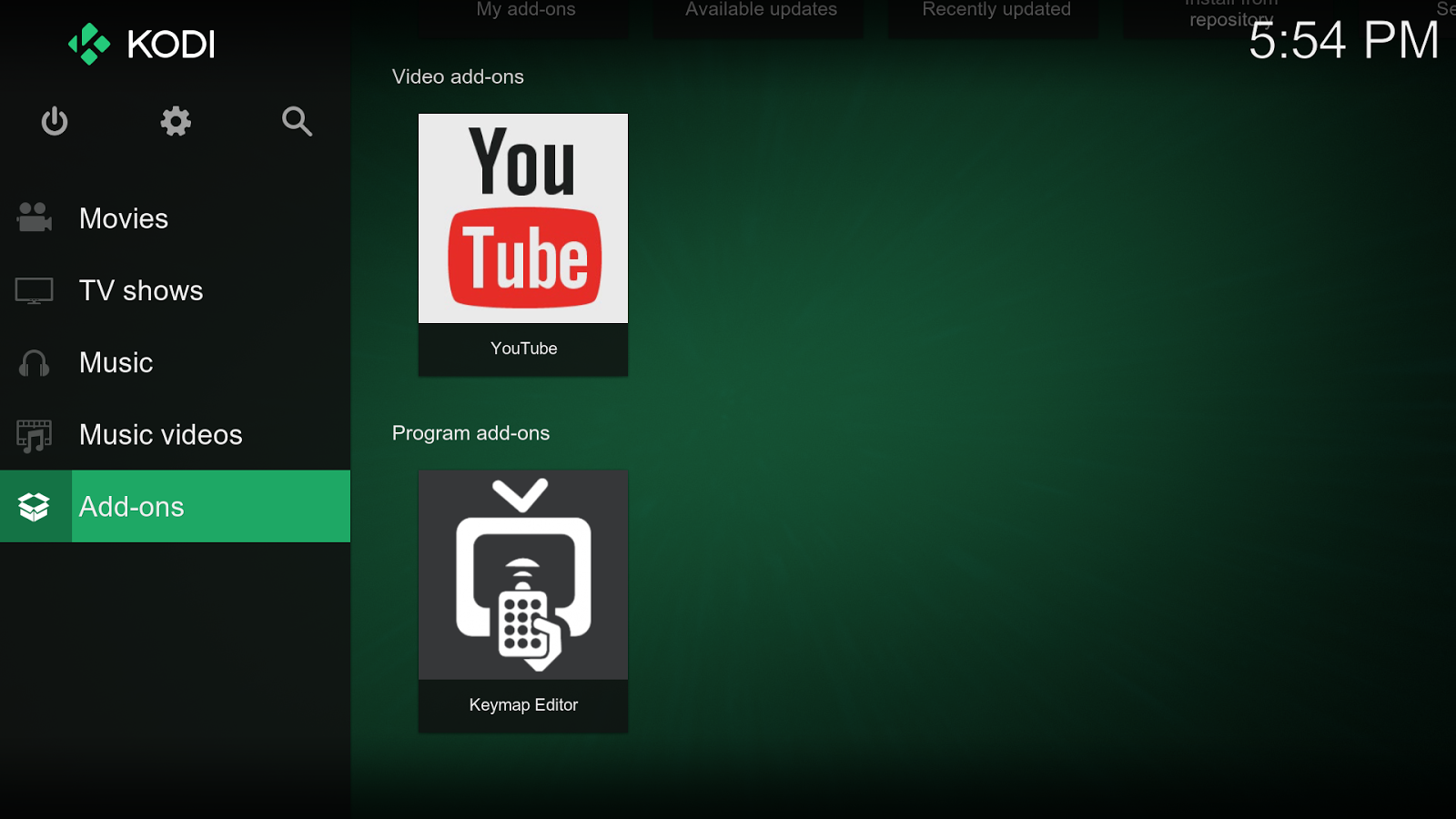Click the YouTube add-on label

[524, 349]
